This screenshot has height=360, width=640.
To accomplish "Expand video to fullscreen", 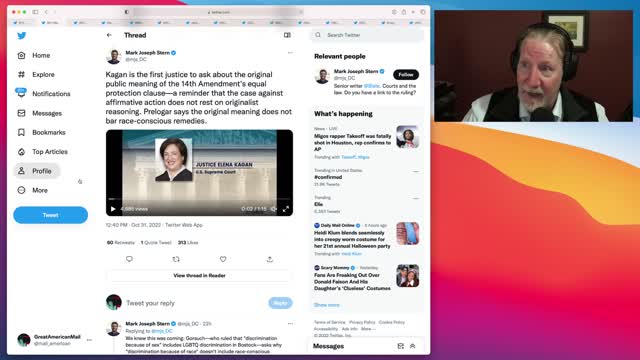I will coord(286,209).
